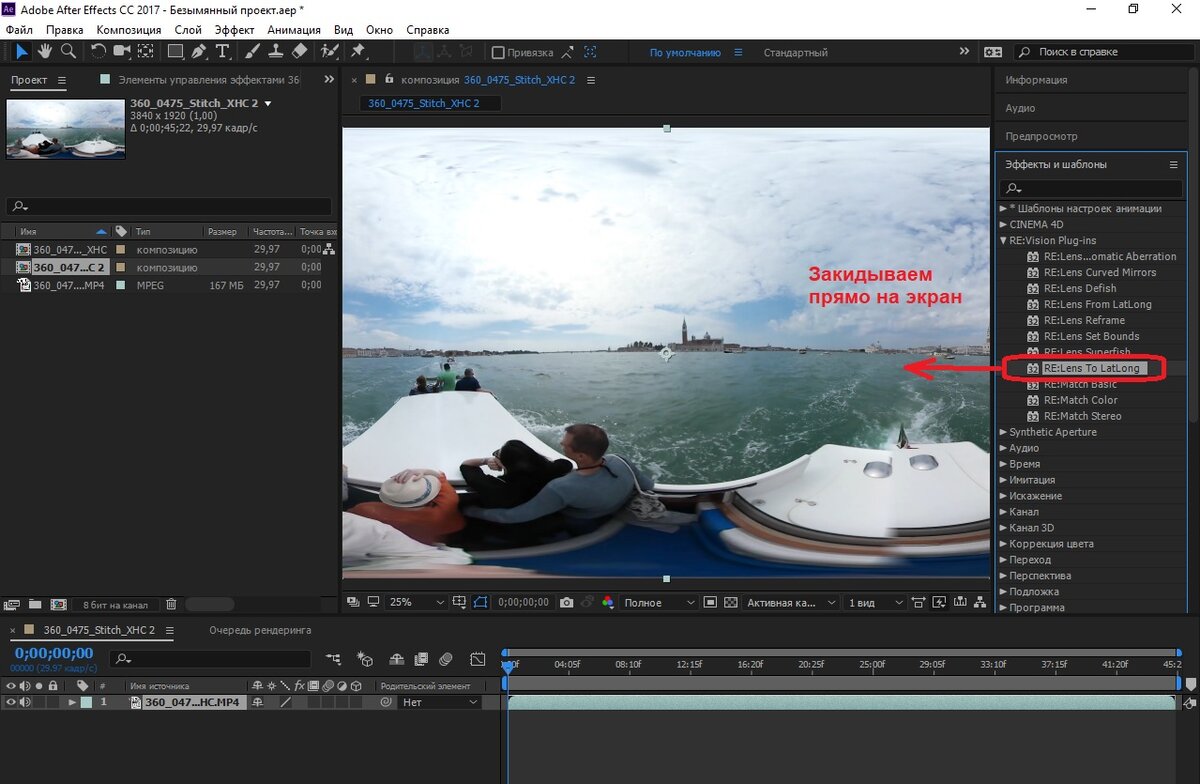Enable the Привязка snapping checkbox
Screen dimensions: 1200x784
(498, 52)
